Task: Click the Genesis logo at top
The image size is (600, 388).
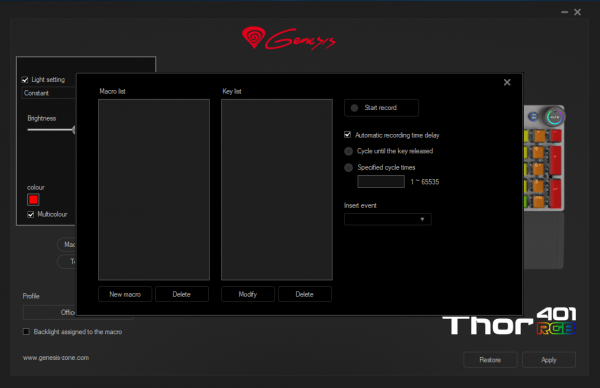Action: click(289, 38)
